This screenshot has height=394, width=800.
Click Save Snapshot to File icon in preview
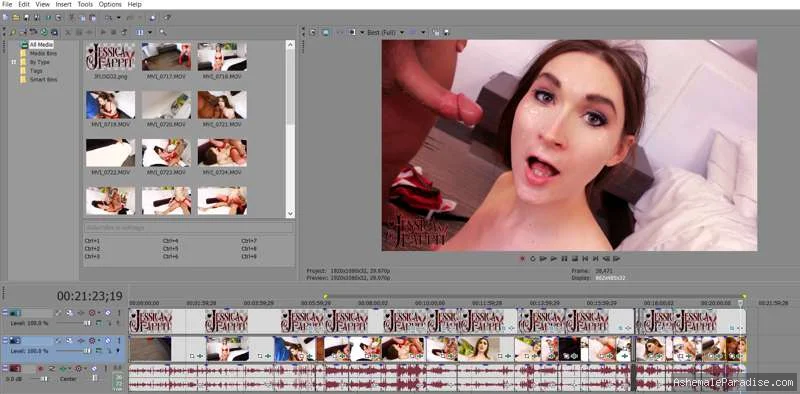click(x=446, y=33)
